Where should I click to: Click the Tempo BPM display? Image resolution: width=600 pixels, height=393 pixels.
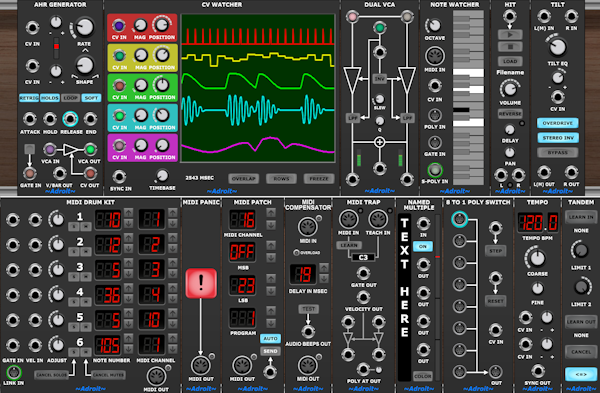pyautogui.click(x=538, y=222)
